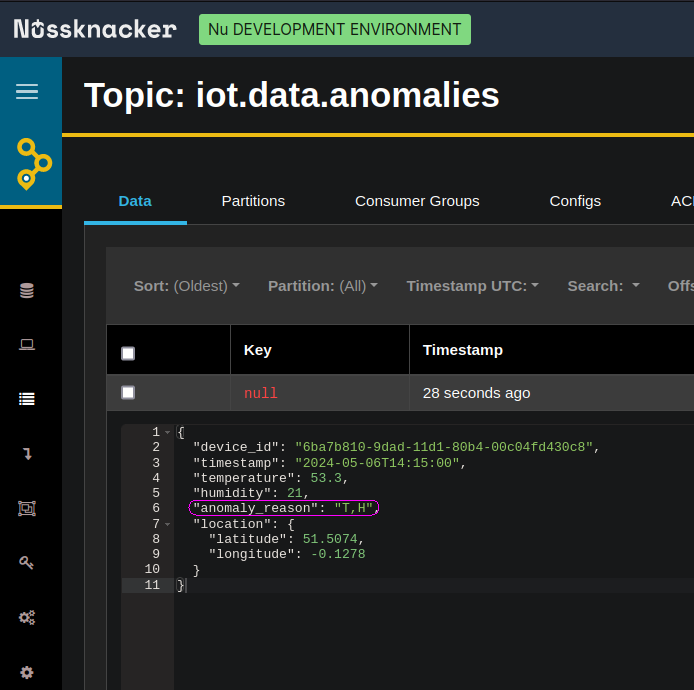Click the temperature value 53.3
Screen dimensions: 694x690
click(326, 478)
